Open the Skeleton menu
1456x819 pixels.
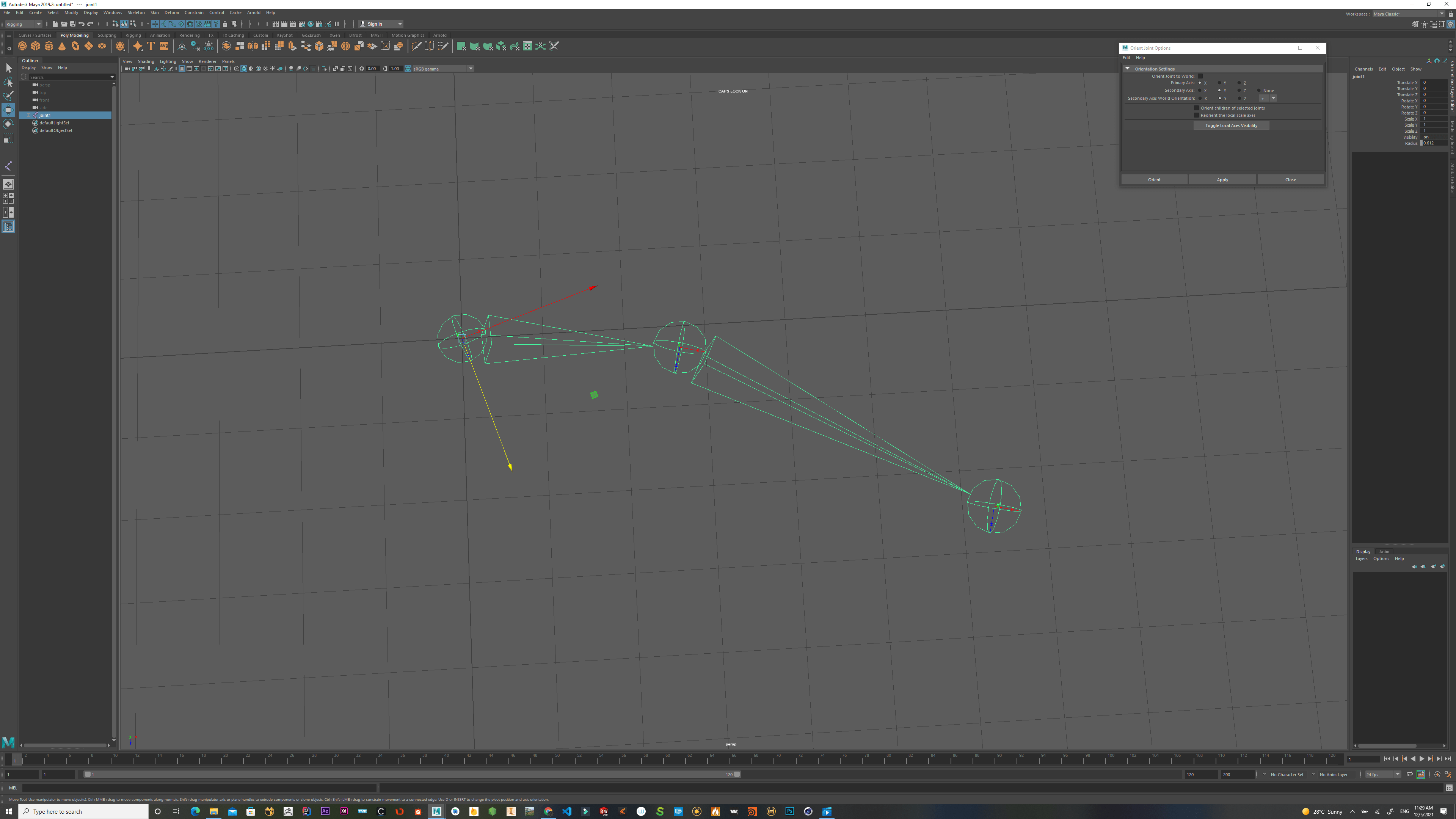point(136,13)
